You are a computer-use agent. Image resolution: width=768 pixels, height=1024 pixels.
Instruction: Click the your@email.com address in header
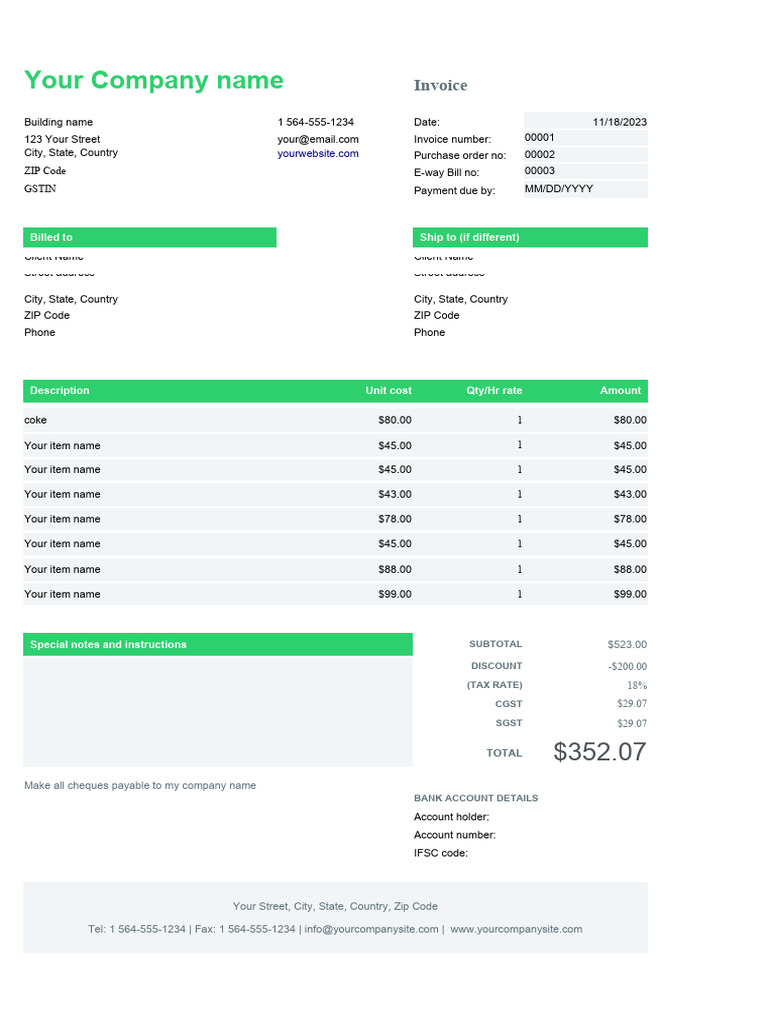point(318,139)
